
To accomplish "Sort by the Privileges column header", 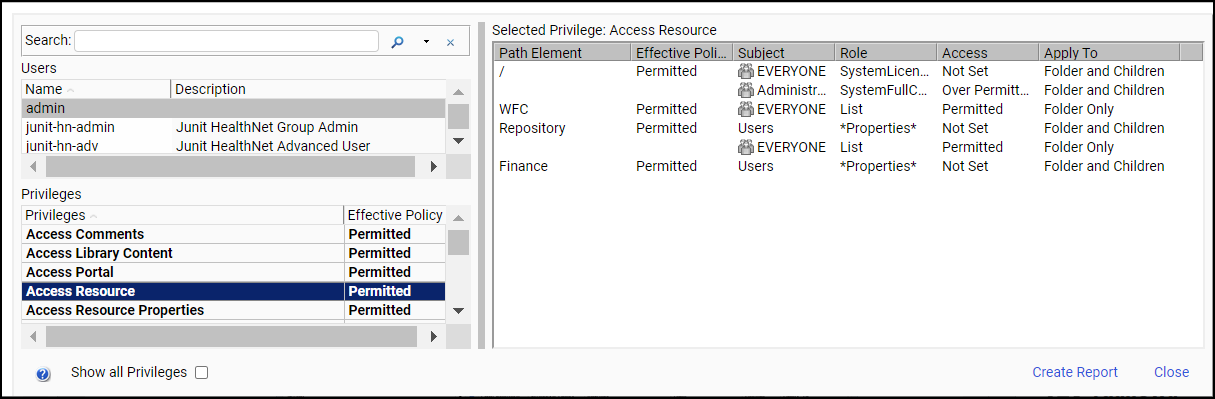I will pyautogui.click(x=183, y=215).
